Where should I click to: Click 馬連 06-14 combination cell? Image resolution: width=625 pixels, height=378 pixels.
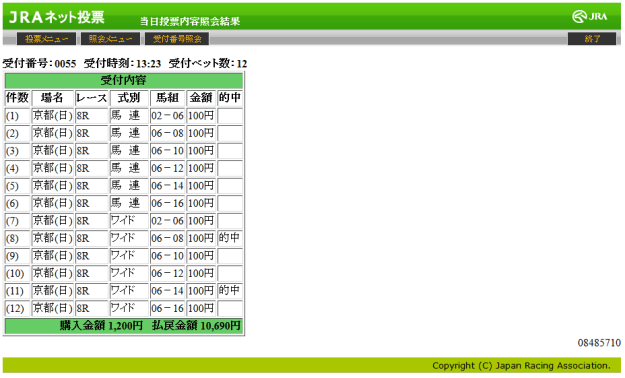(167, 186)
